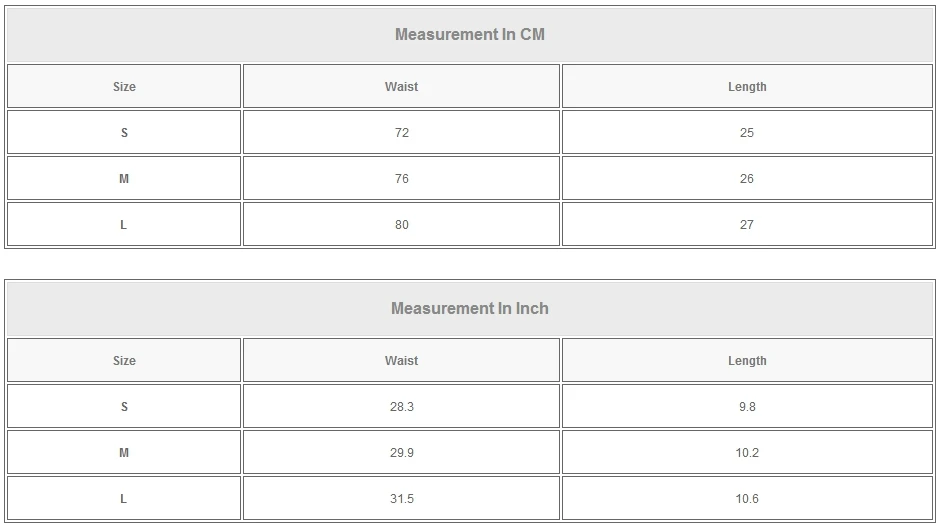Click the Size header in Inch table
This screenshot has width=937, height=526.
click(x=124, y=361)
